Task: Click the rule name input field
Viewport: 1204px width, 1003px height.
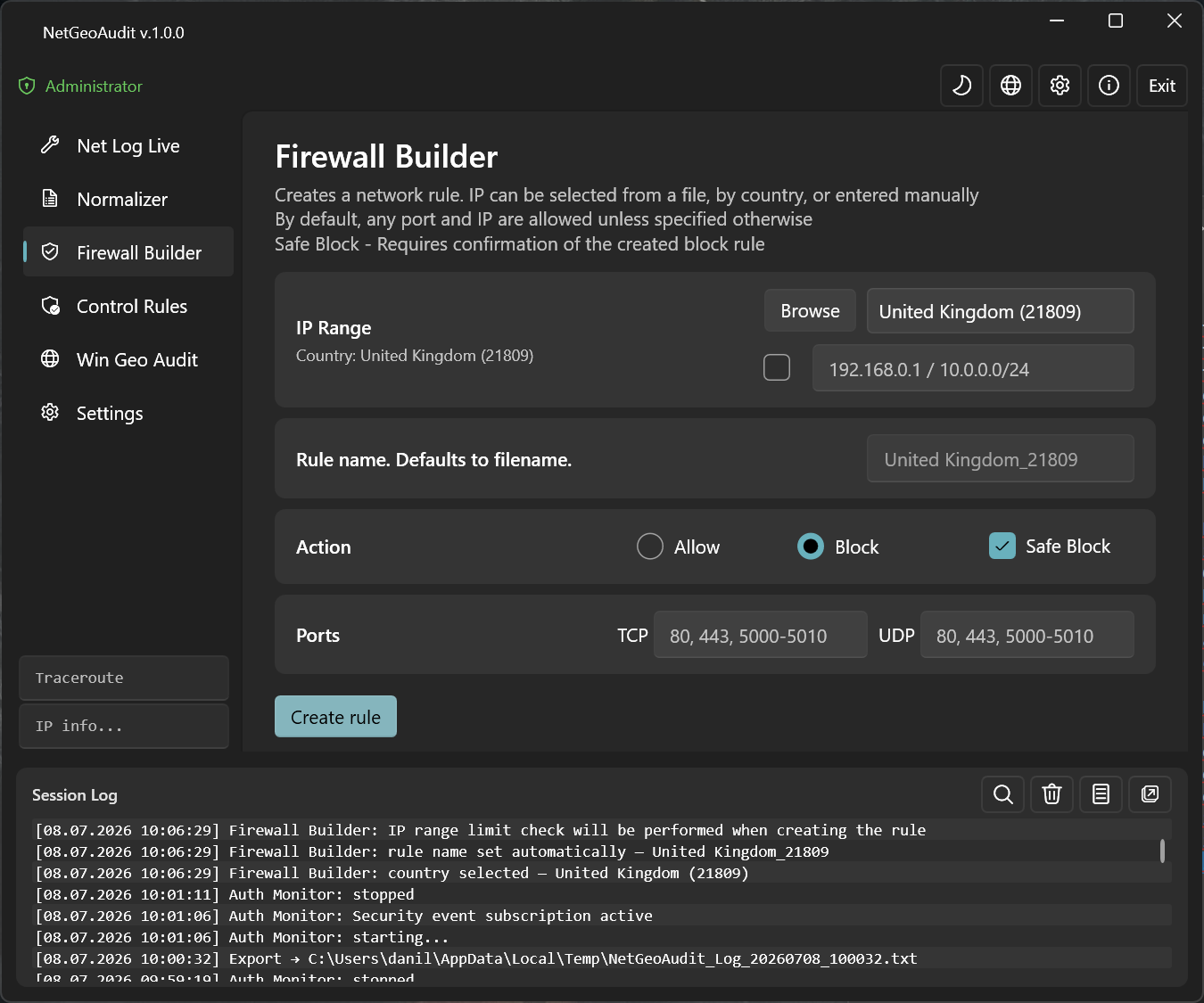Action: [x=1000, y=459]
